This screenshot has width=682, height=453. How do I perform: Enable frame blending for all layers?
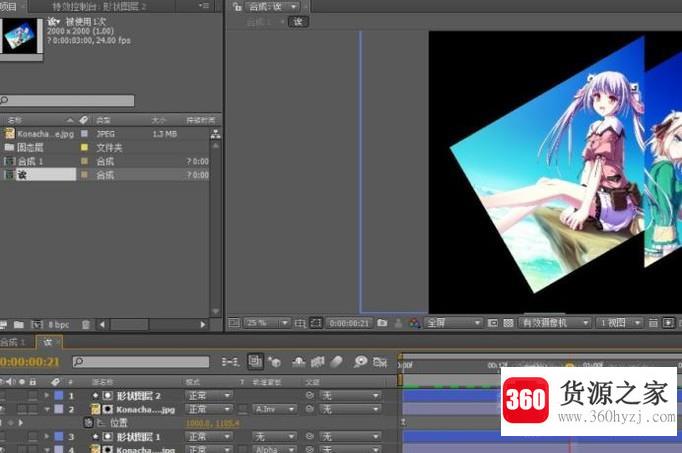pyautogui.click(x=318, y=362)
